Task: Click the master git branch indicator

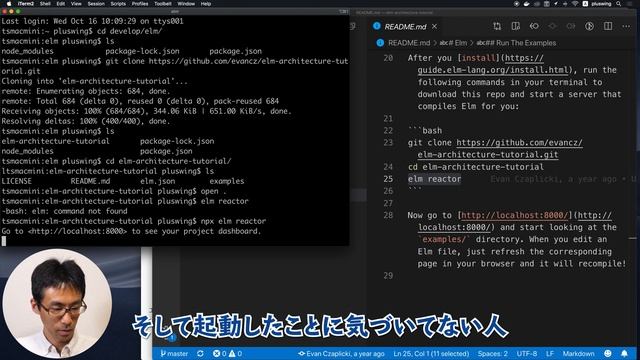Action: [x=174, y=353]
